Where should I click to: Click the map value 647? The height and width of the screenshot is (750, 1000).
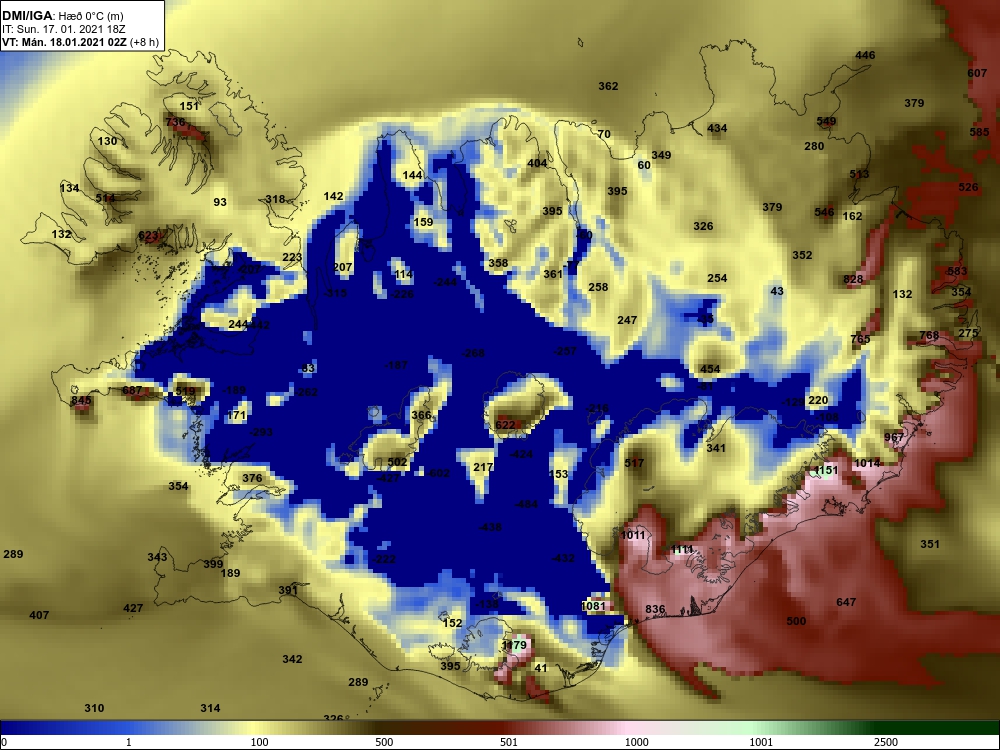tap(846, 602)
